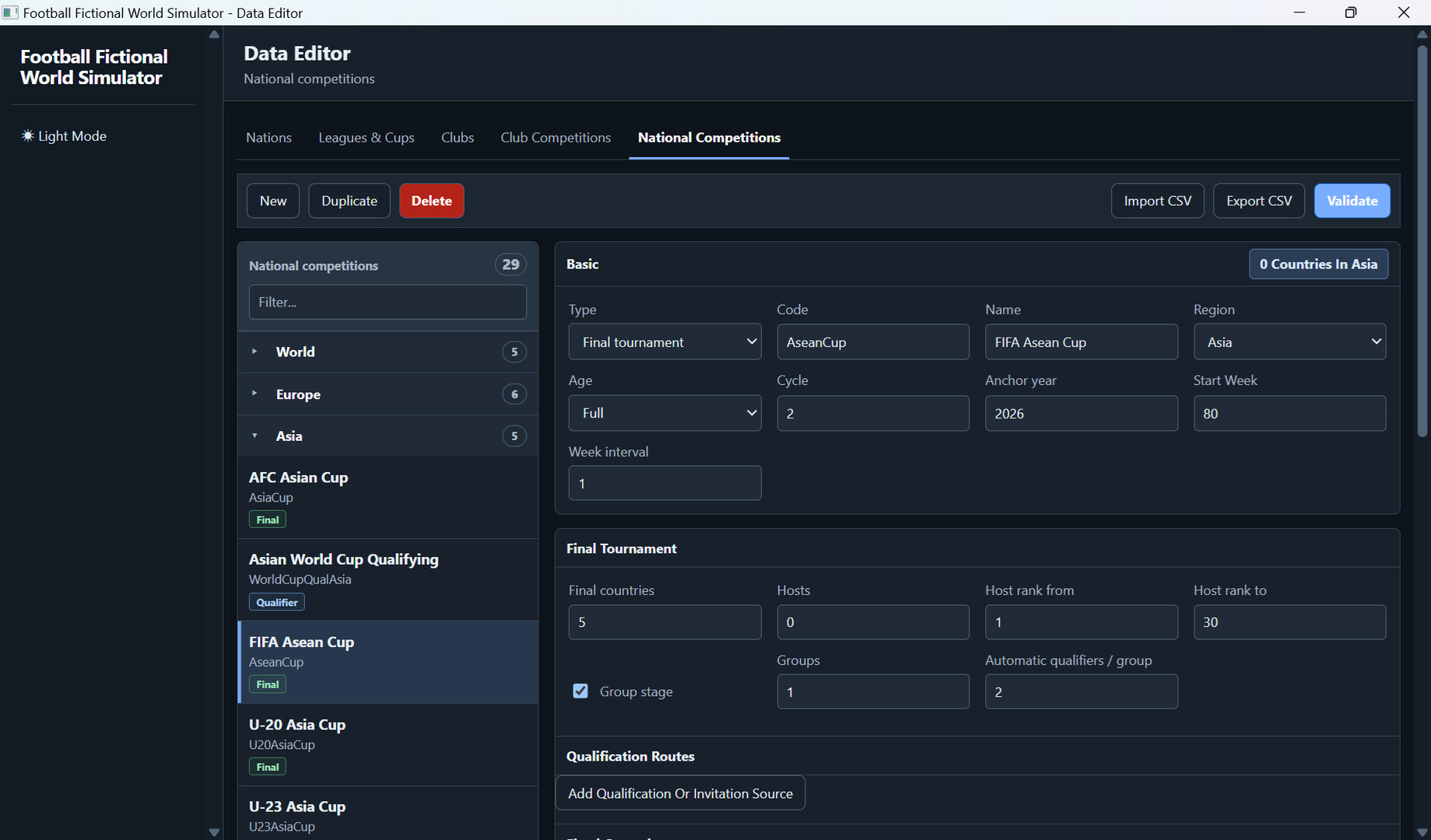This screenshot has width=1431, height=840.
Task: Select FIFA Asean Cup entry
Action: [x=388, y=663]
